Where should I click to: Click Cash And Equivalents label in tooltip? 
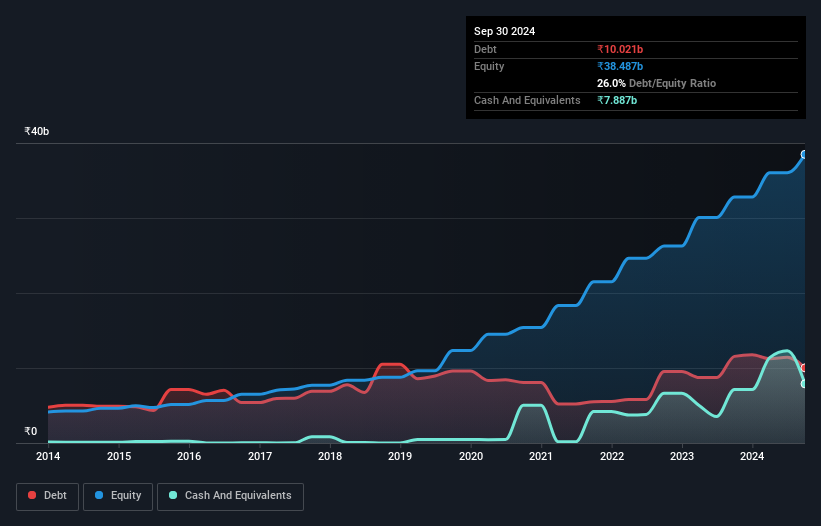pyautogui.click(x=527, y=100)
